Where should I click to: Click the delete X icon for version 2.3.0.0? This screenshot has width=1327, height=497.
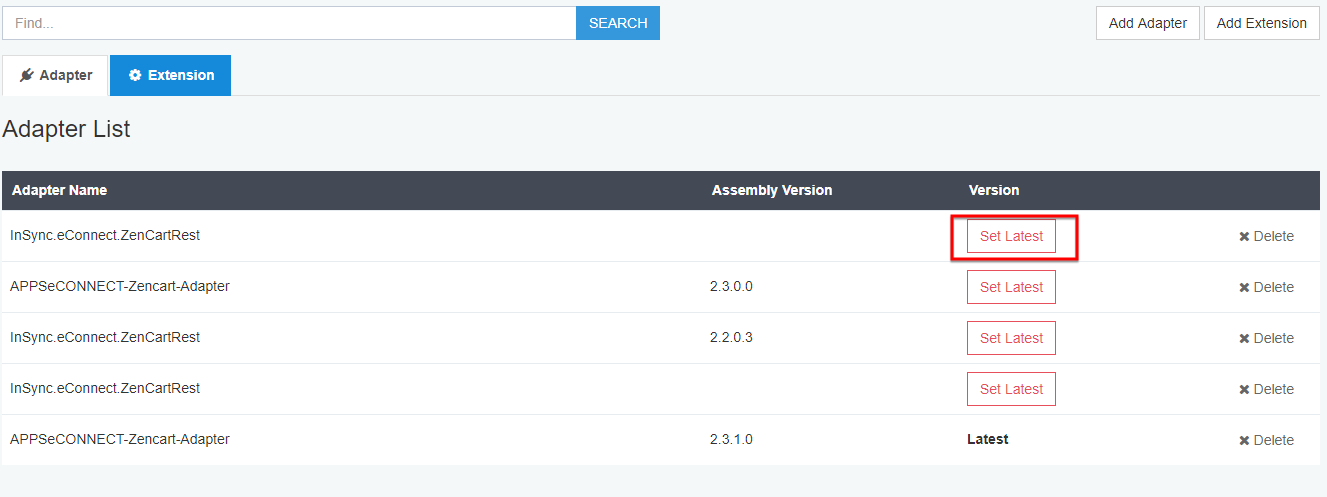point(1244,288)
